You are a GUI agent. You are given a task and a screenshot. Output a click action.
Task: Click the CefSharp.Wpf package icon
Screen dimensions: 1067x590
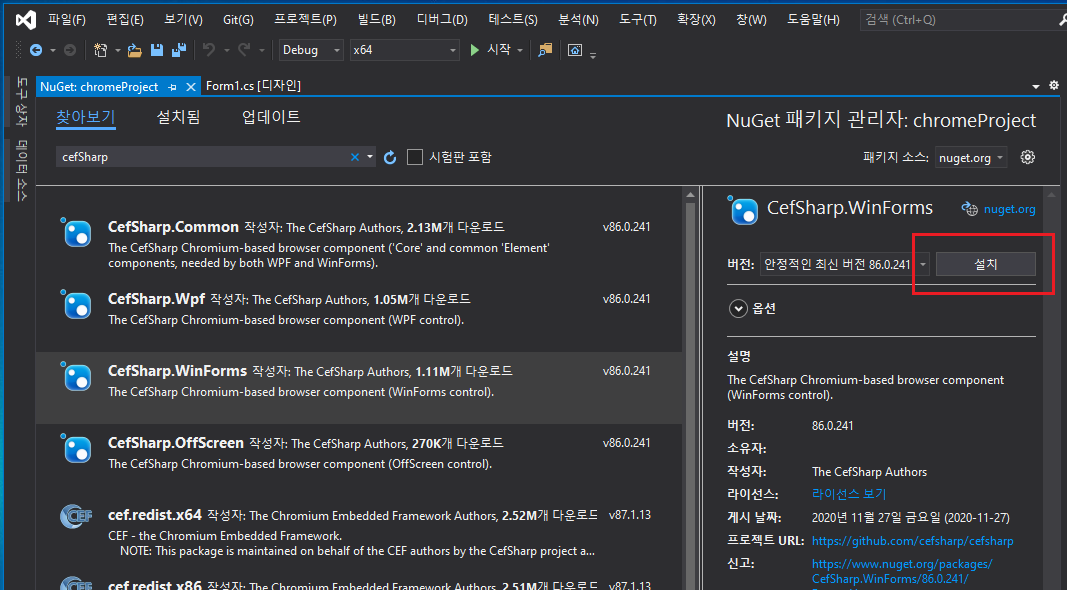pos(77,306)
